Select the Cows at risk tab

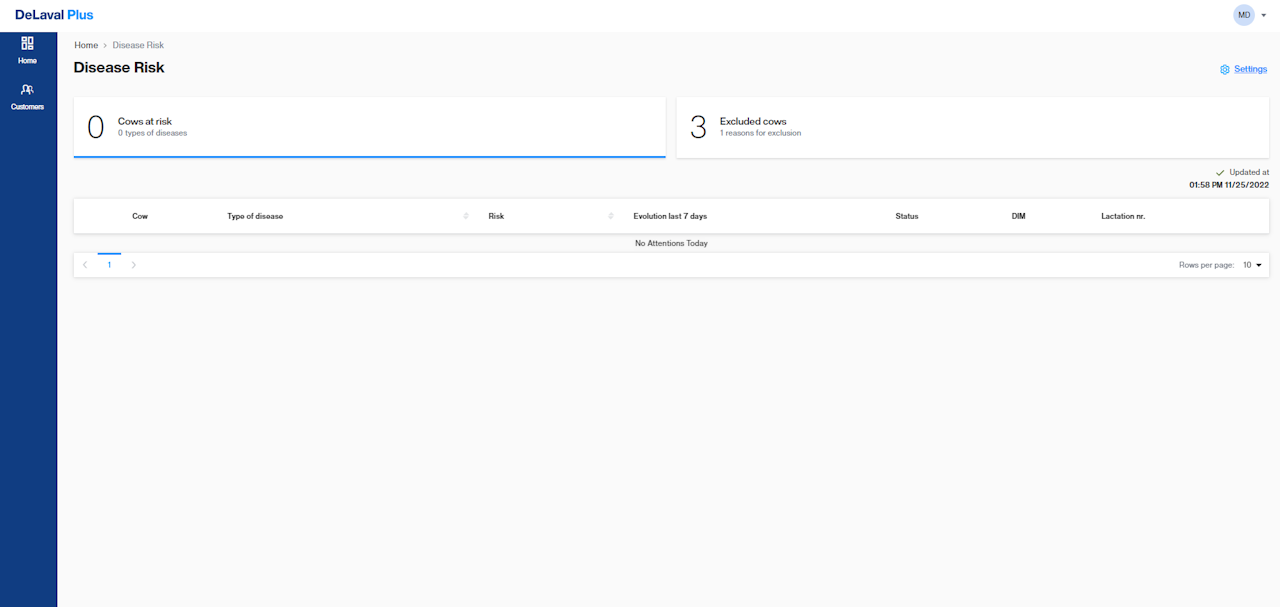(369, 127)
